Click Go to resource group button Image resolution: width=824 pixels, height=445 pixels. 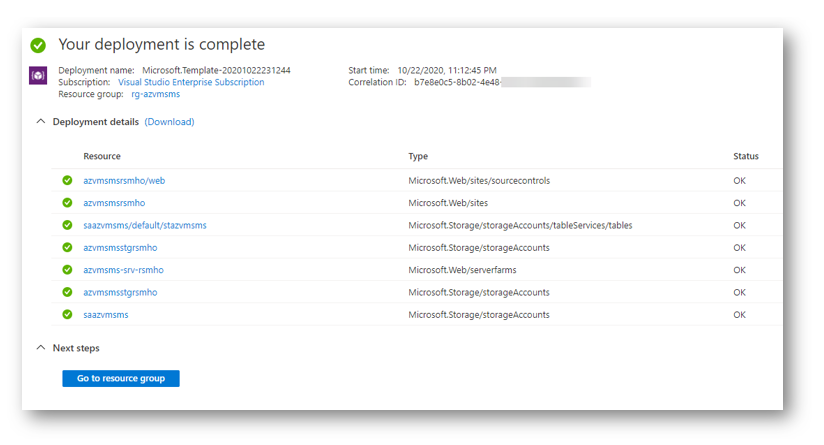pos(121,378)
